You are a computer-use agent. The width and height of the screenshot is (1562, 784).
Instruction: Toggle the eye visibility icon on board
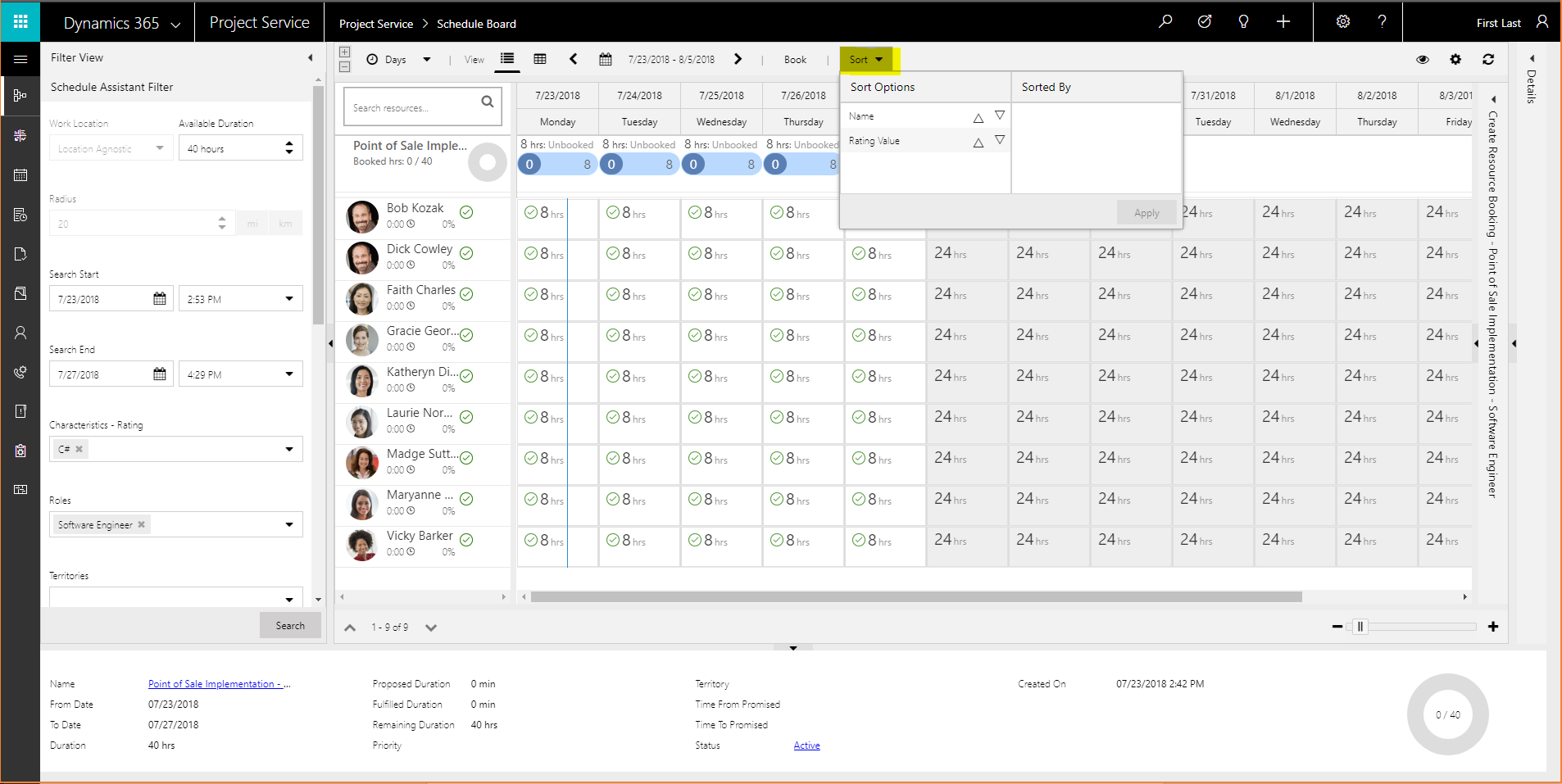[x=1423, y=59]
